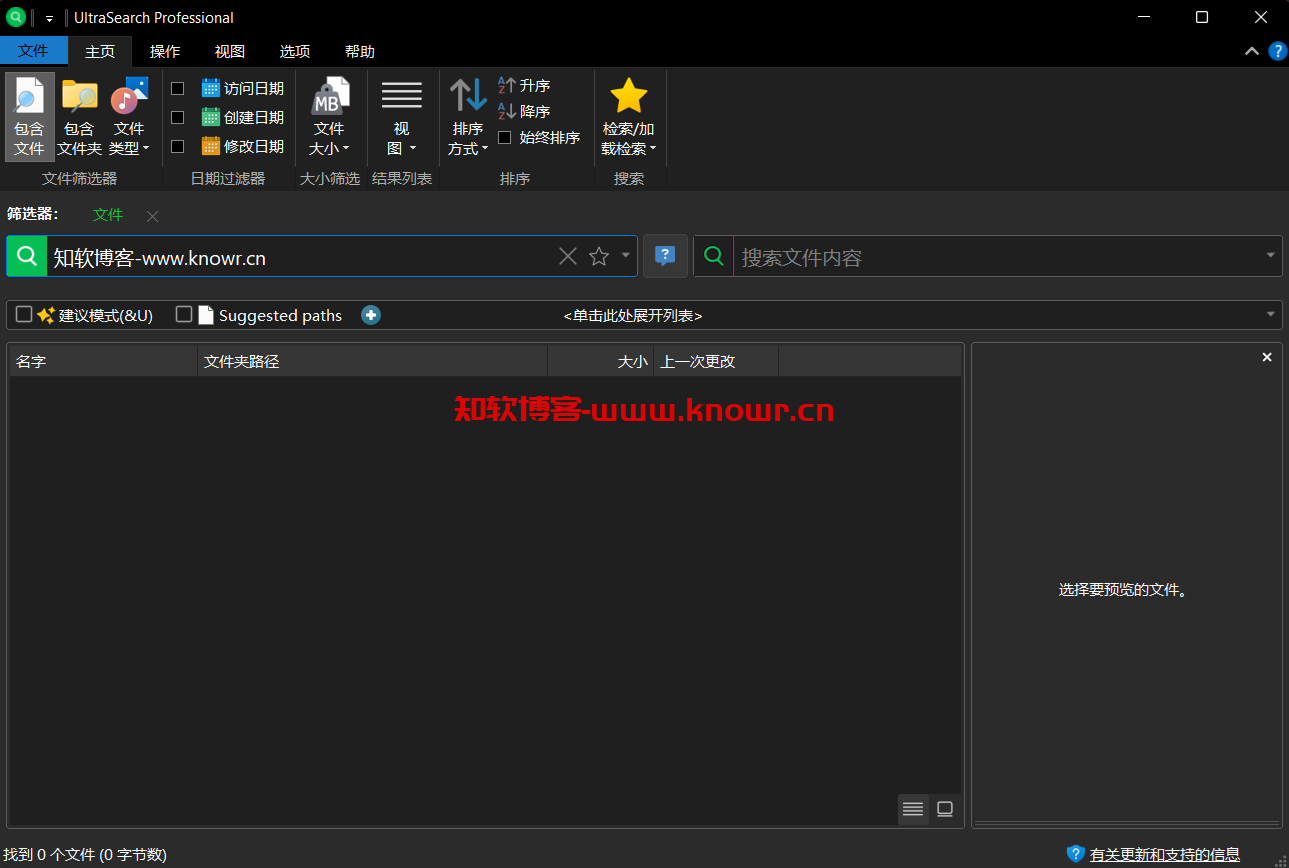Click the window resize grip corner

click(x=1281, y=860)
